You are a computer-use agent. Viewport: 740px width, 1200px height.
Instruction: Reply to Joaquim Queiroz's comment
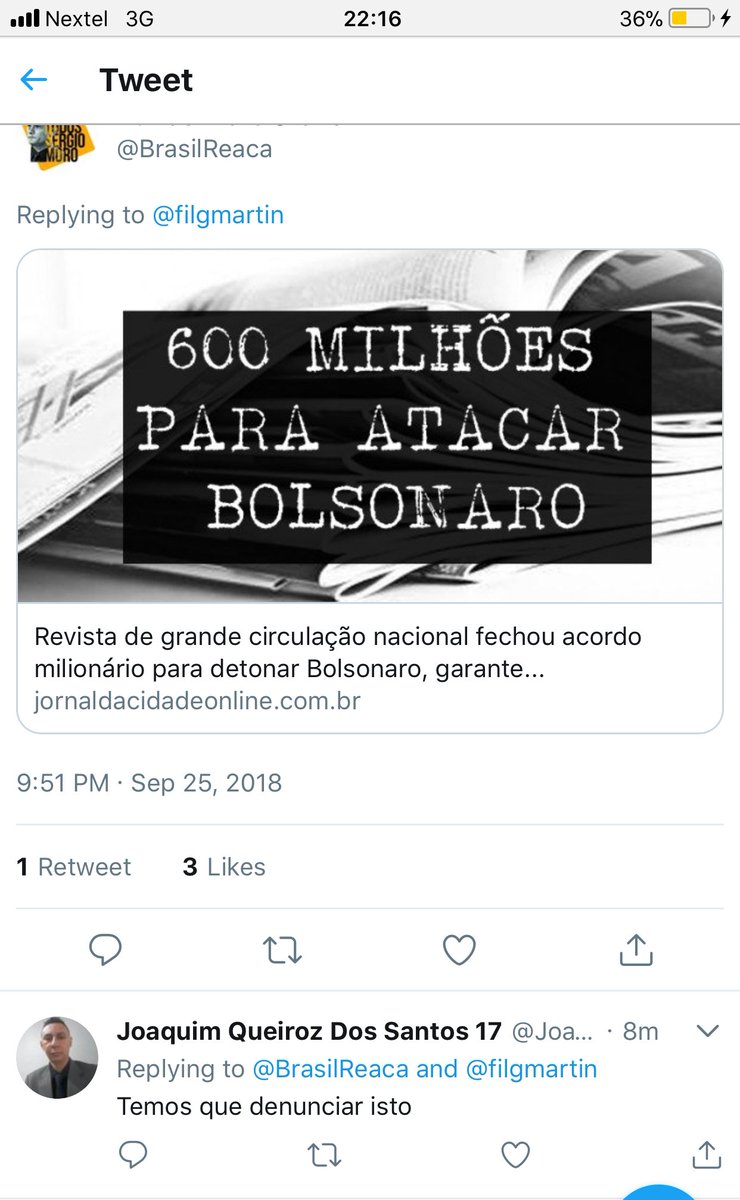(x=133, y=1156)
